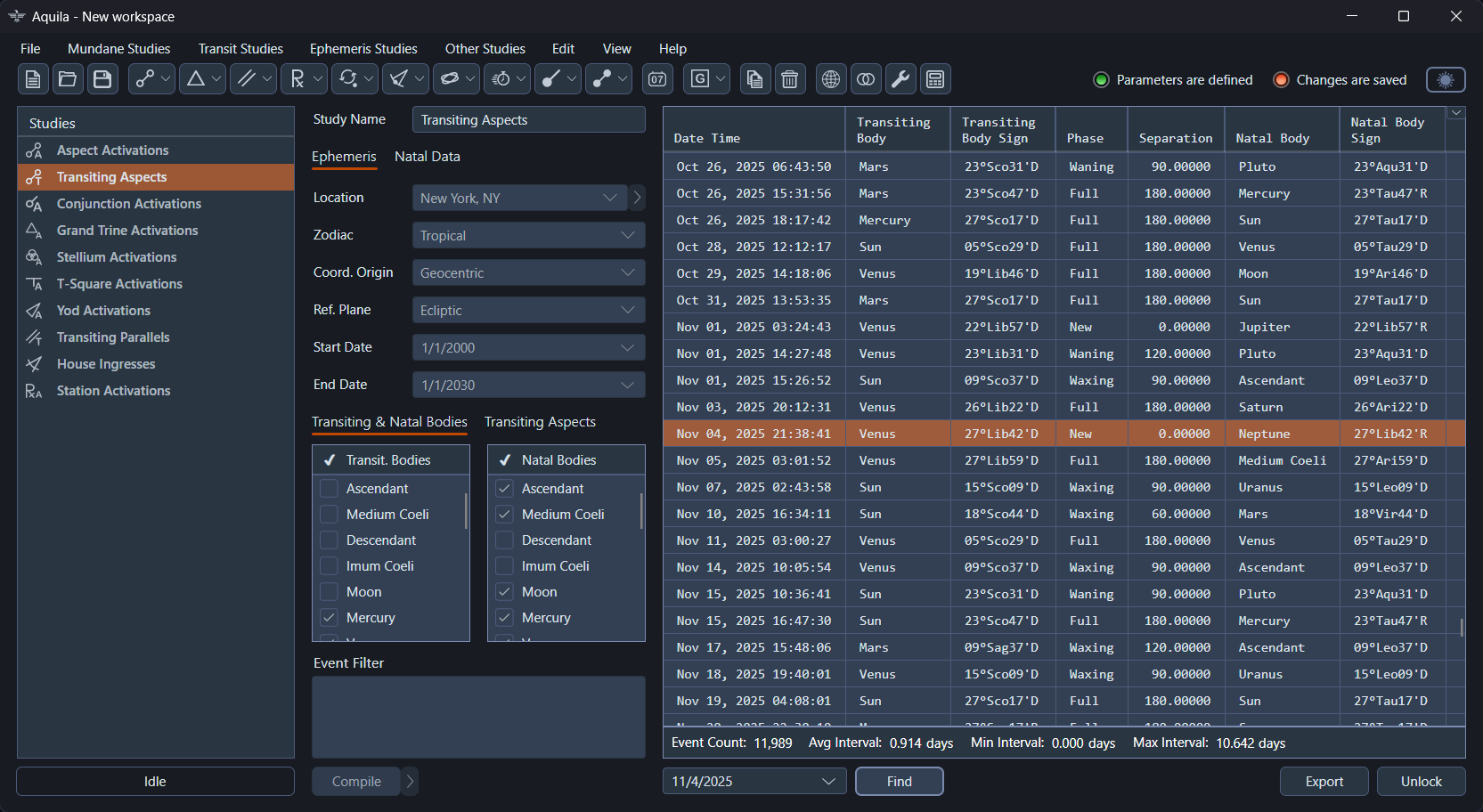Click the overlapping circles icon in toolbar
Image resolution: width=1483 pixels, height=812 pixels.
pyautogui.click(x=865, y=79)
